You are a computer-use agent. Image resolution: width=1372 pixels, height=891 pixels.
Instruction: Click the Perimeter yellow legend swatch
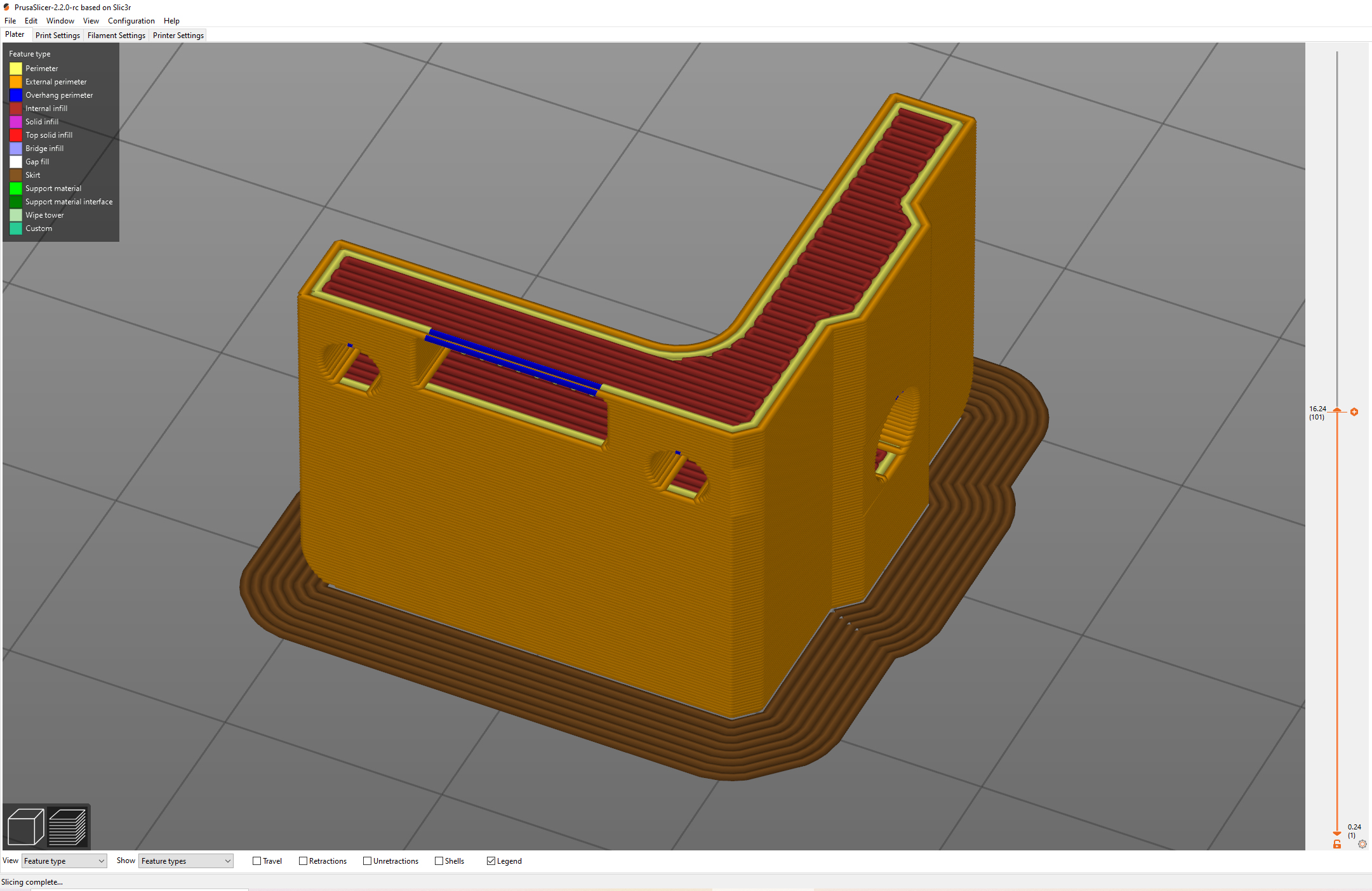pyautogui.click(x=16, y=69)
